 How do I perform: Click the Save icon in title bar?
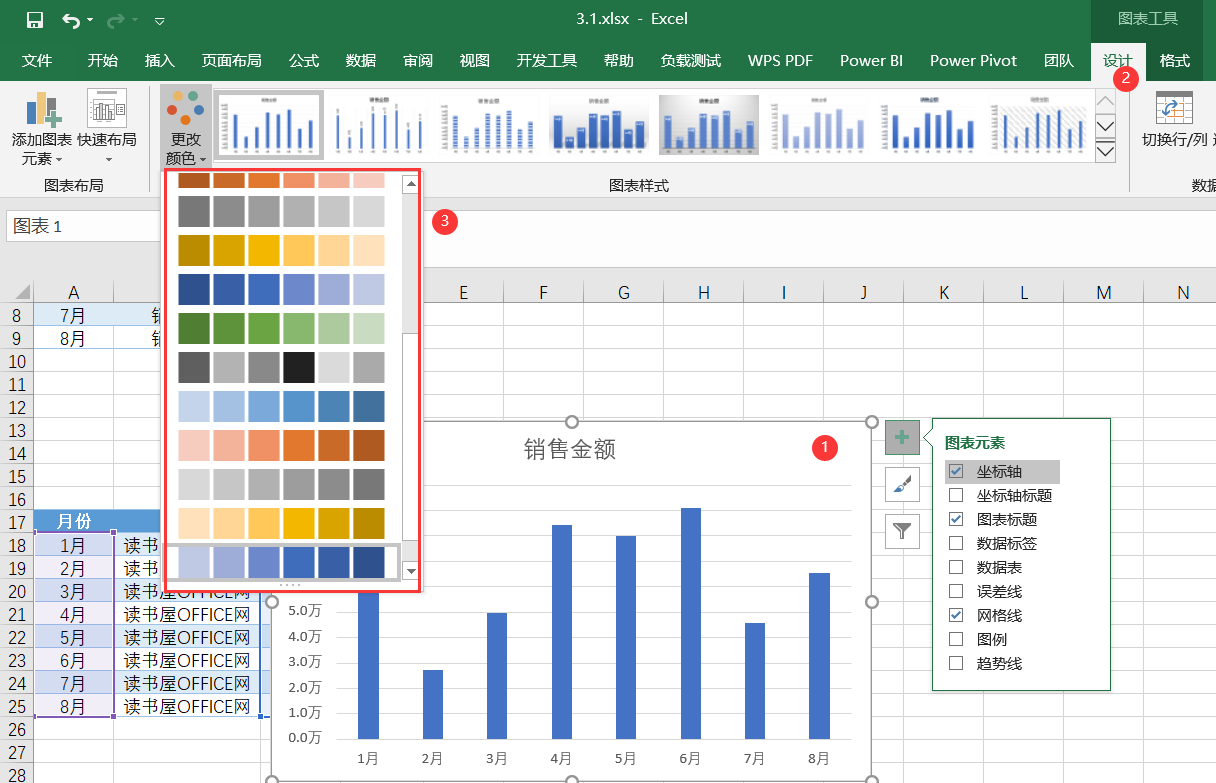tap(35, 20)
